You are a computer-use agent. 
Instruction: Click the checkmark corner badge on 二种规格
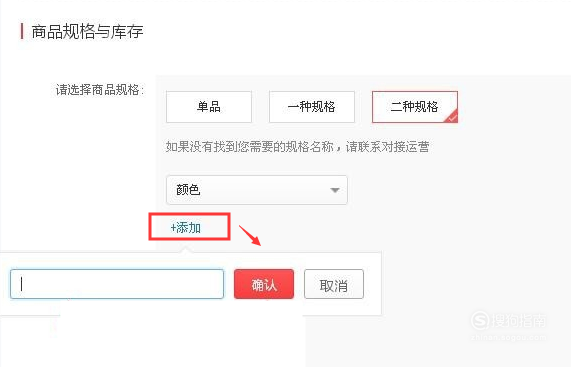click(x=452, y=117)
